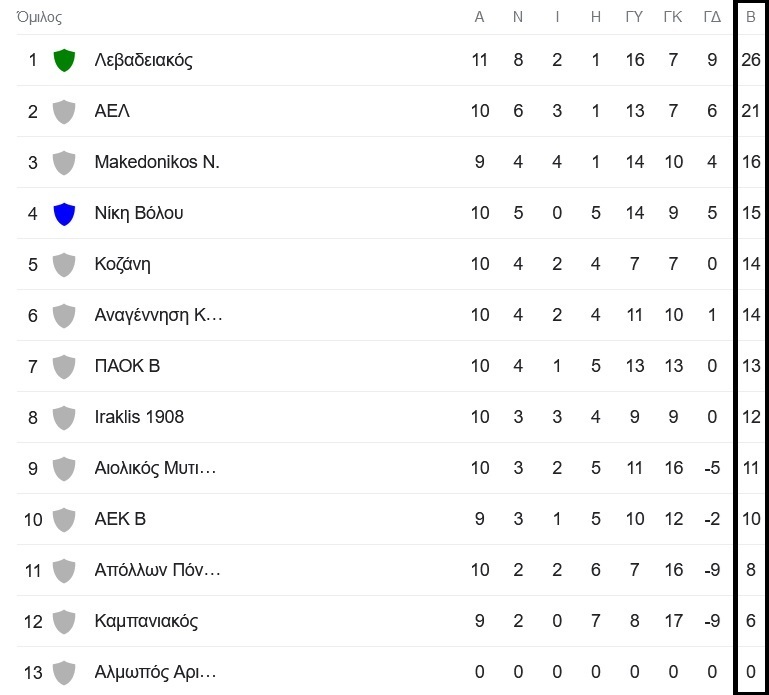Click the shield icon next to Κοζάνη
The width and height of the screenshot is (769, 695).
click(x=64, y=265)
